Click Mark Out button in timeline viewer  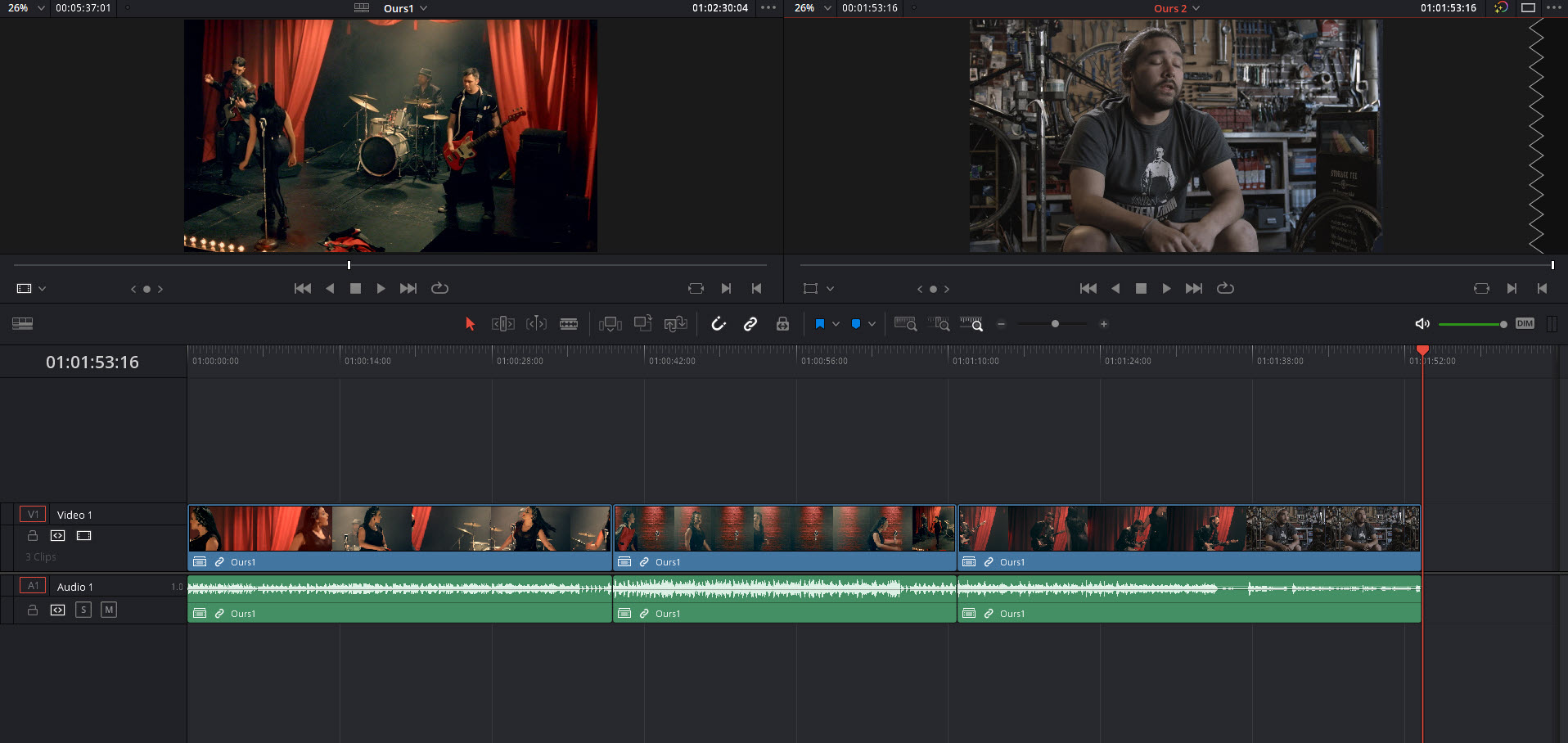1542,288
